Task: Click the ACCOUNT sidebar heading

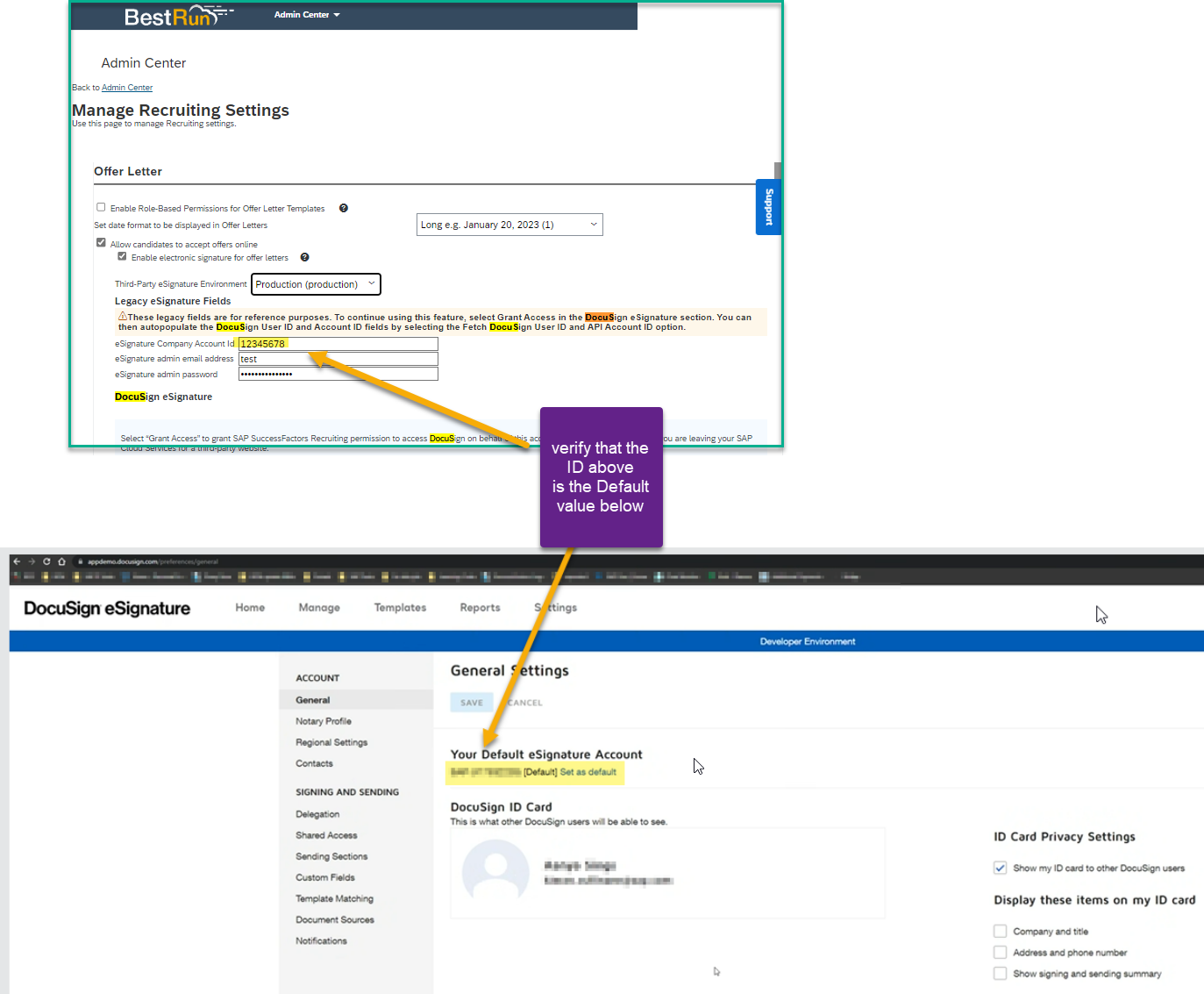Action: 317,678
